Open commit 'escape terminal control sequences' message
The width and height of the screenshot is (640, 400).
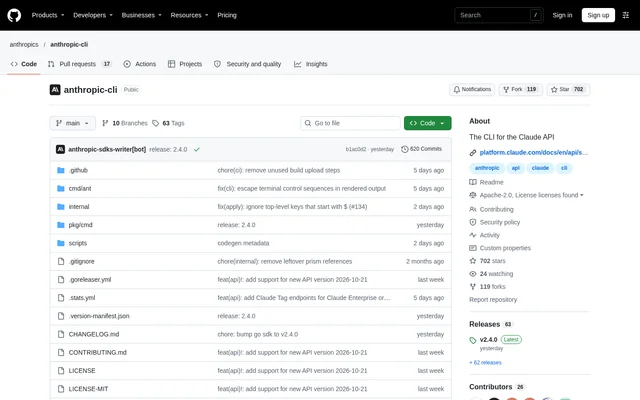pyautogui.click(x=301, y=189)
